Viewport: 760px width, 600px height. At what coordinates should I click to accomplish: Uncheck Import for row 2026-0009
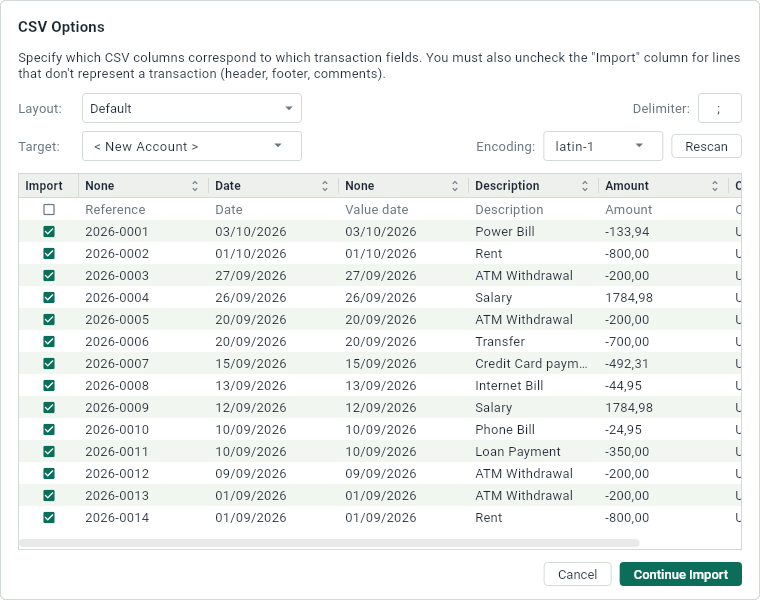point(49,408)
